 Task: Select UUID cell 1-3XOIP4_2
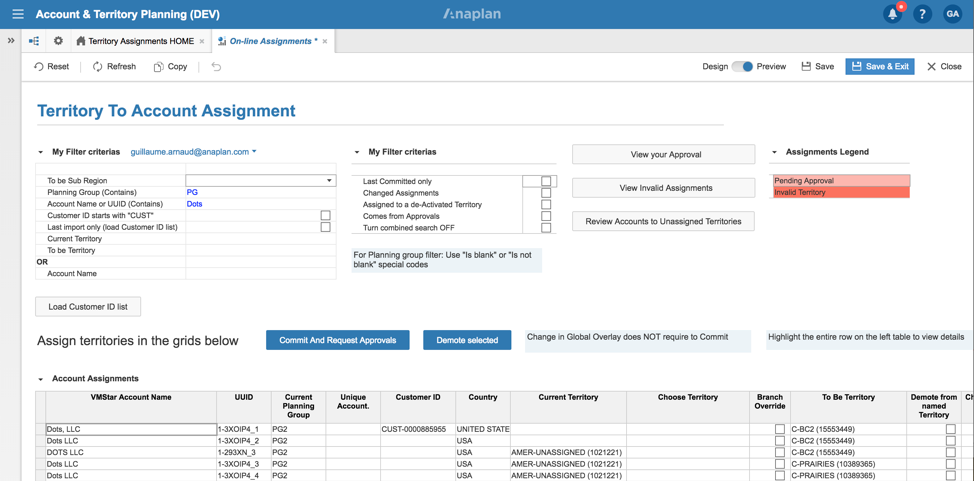(x=243, y=441)
